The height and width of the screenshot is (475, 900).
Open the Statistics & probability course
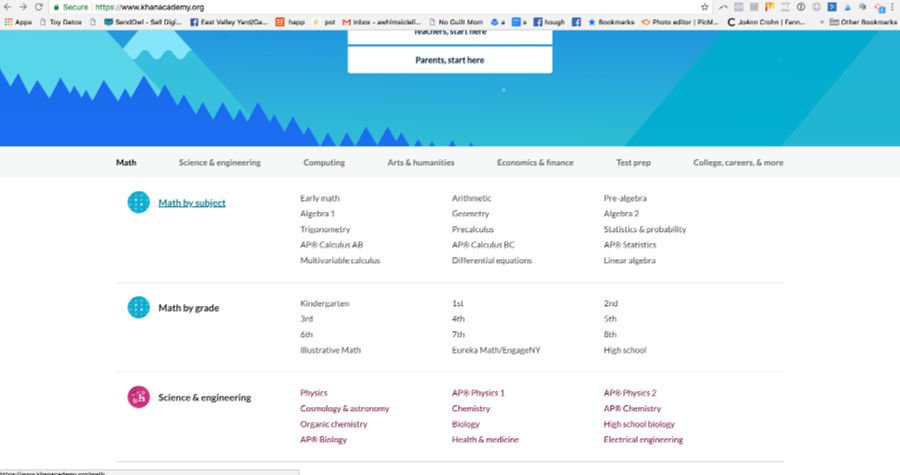(645, 229)
